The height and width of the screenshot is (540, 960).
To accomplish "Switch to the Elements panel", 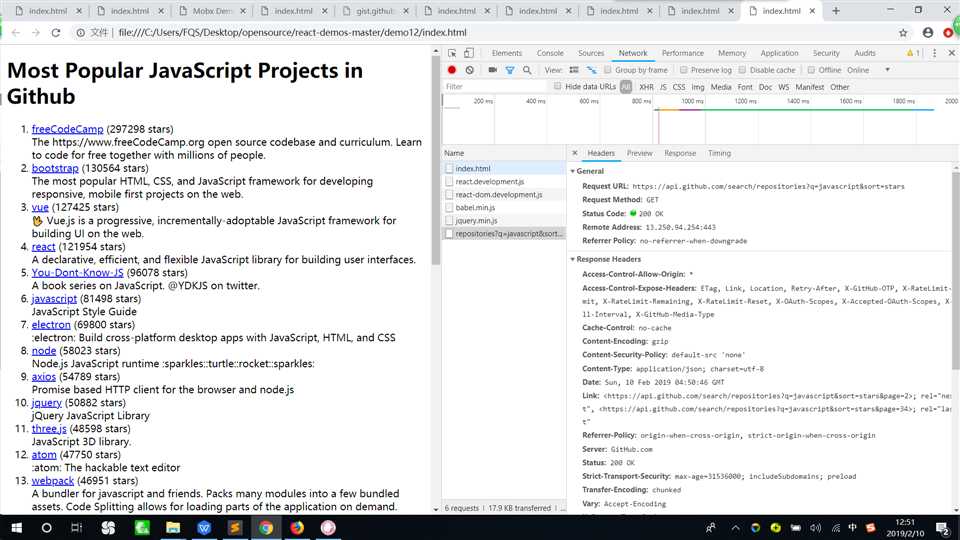I will pyautogui.click(x=506, y=53).
